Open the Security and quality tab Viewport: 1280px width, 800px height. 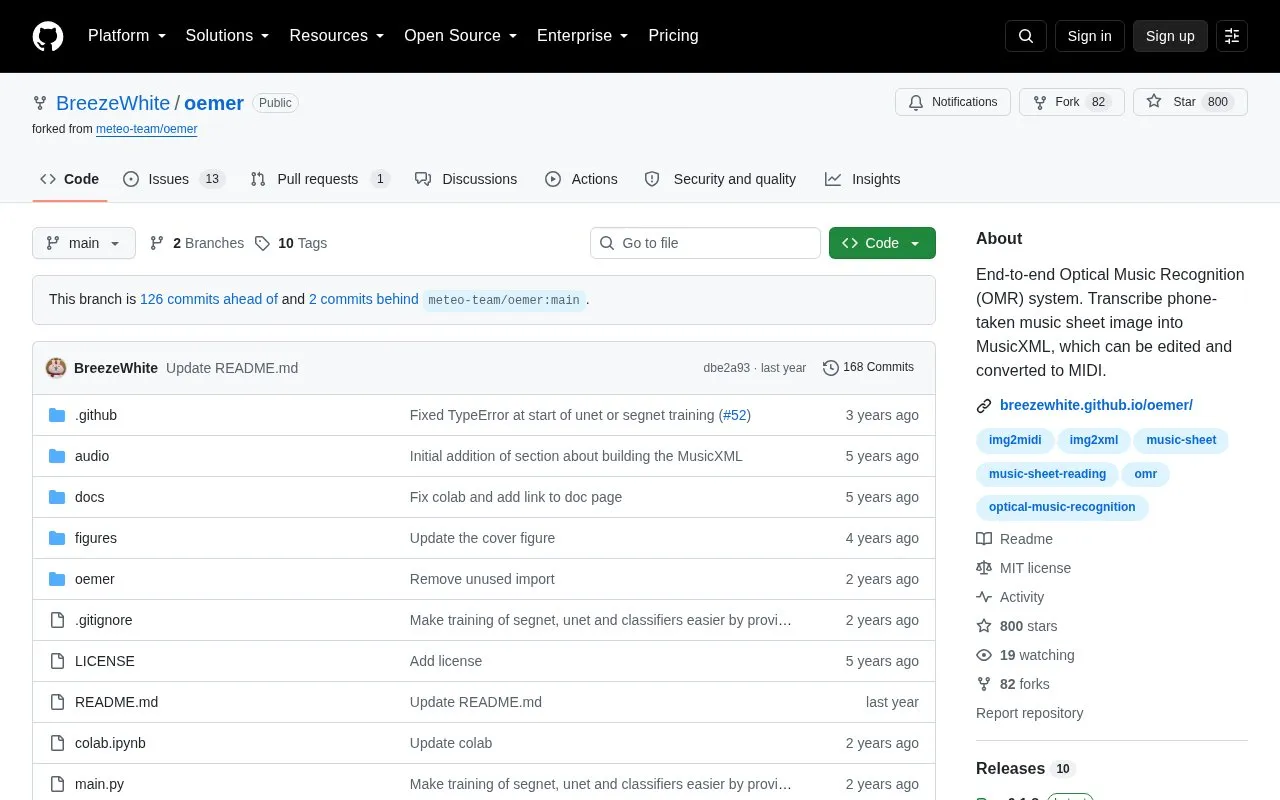coord(720,179)
